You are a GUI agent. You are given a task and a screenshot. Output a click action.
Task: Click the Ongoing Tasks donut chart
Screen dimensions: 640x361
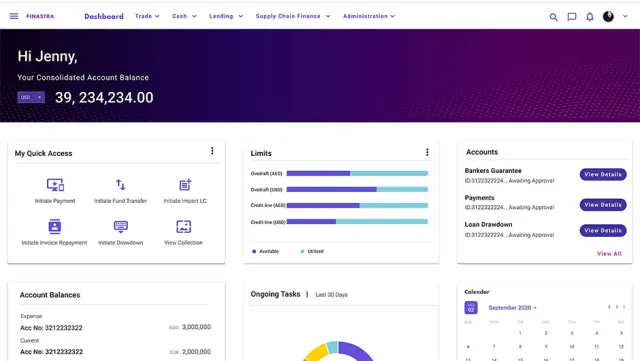[x=339, y=351]
